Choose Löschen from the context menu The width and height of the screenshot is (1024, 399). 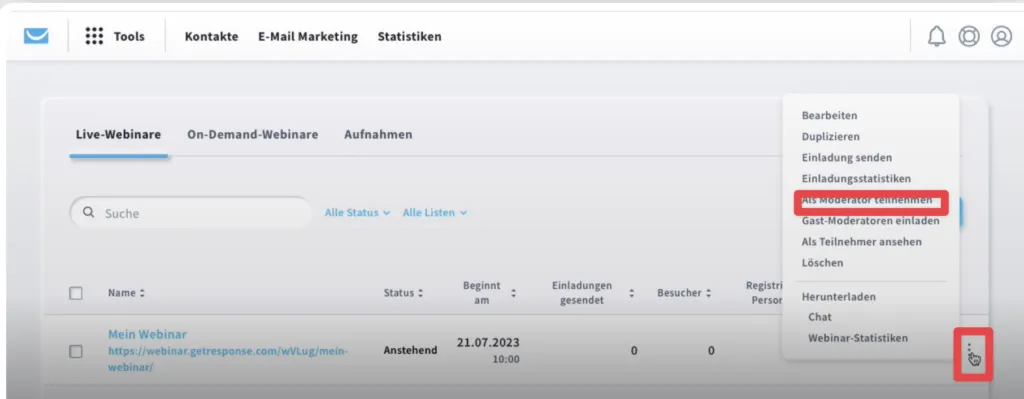(x=822, y=263)
